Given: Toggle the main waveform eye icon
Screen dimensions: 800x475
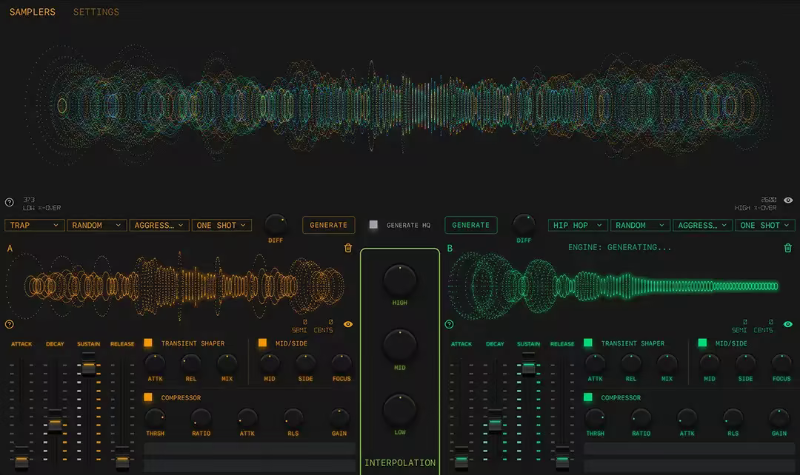Looking at the screenshot, I should click(x=788, y=200).
